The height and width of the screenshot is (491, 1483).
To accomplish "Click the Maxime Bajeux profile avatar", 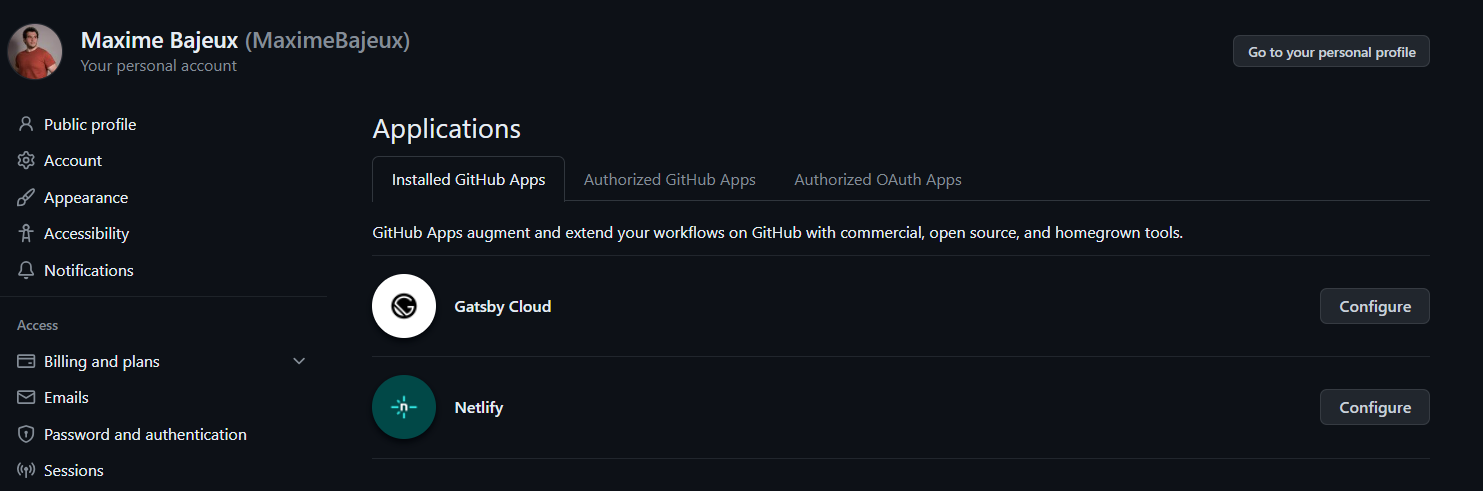I will point(35,52).
